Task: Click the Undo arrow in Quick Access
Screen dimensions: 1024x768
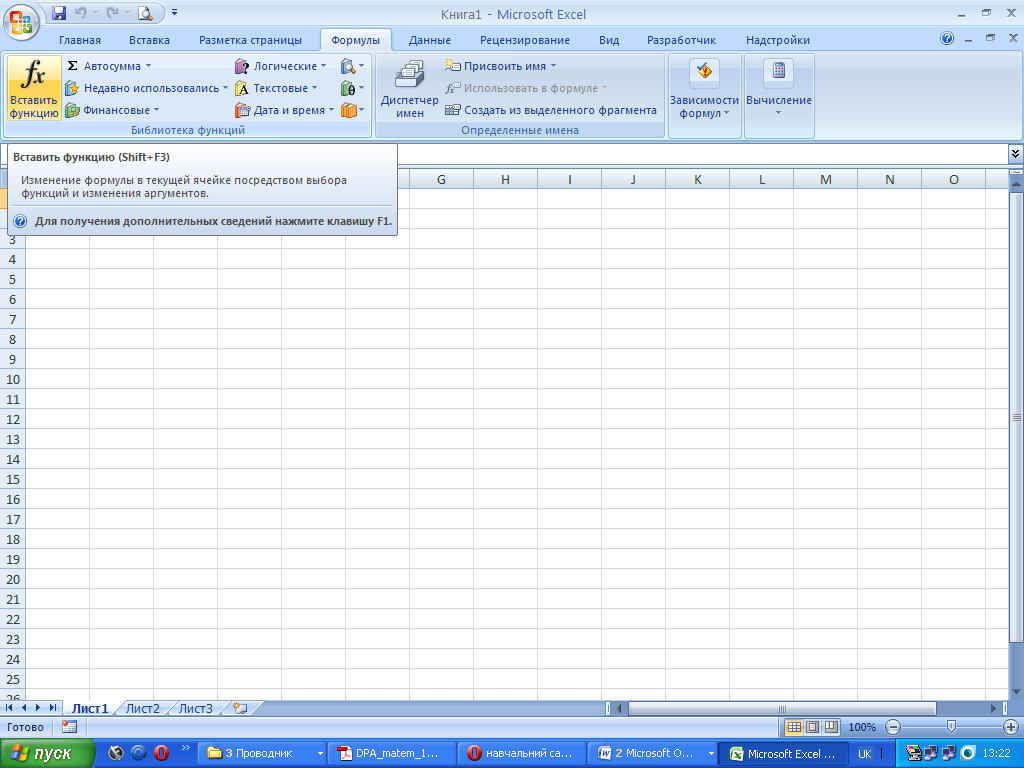Action: coord(80,12)
